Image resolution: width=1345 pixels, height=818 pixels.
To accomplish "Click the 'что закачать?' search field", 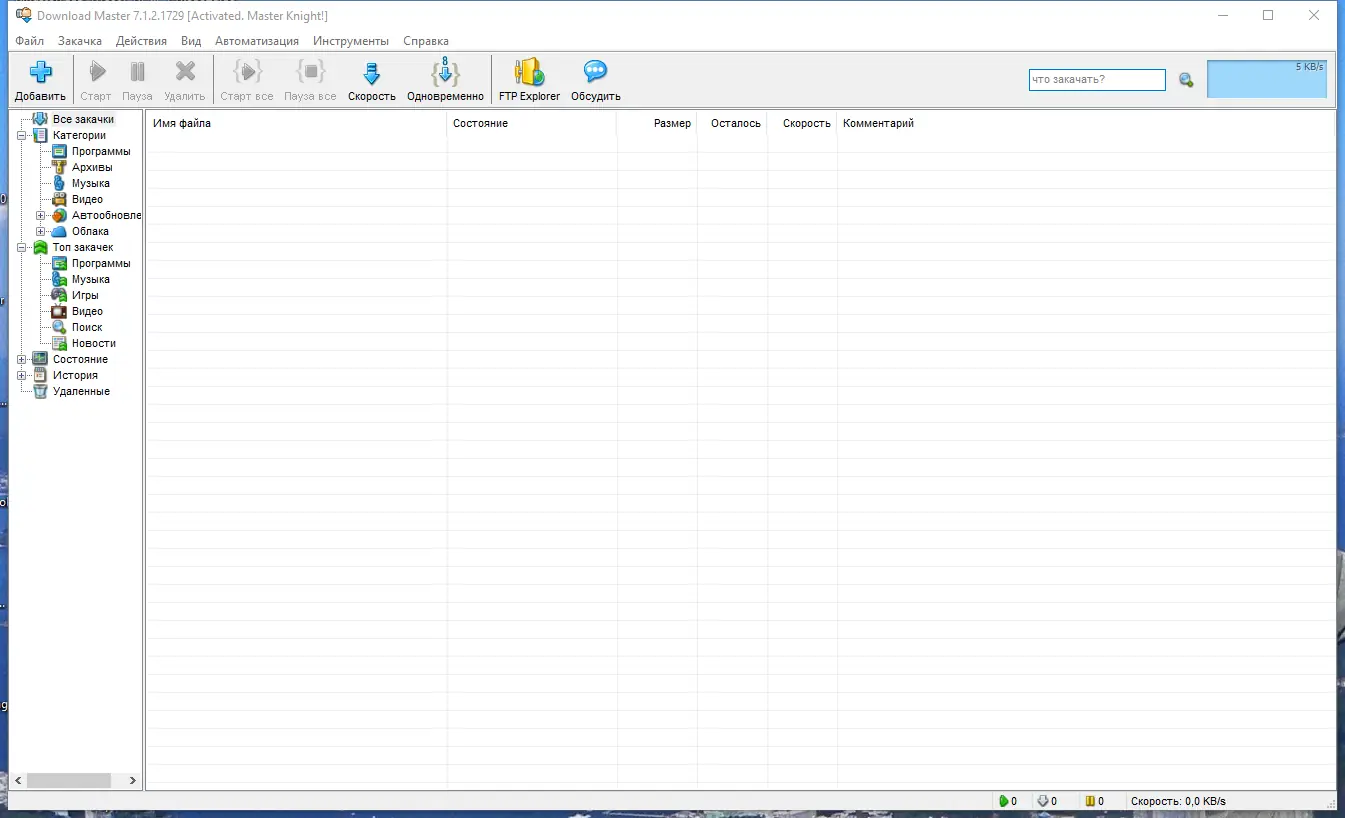I will (1097, 80).
